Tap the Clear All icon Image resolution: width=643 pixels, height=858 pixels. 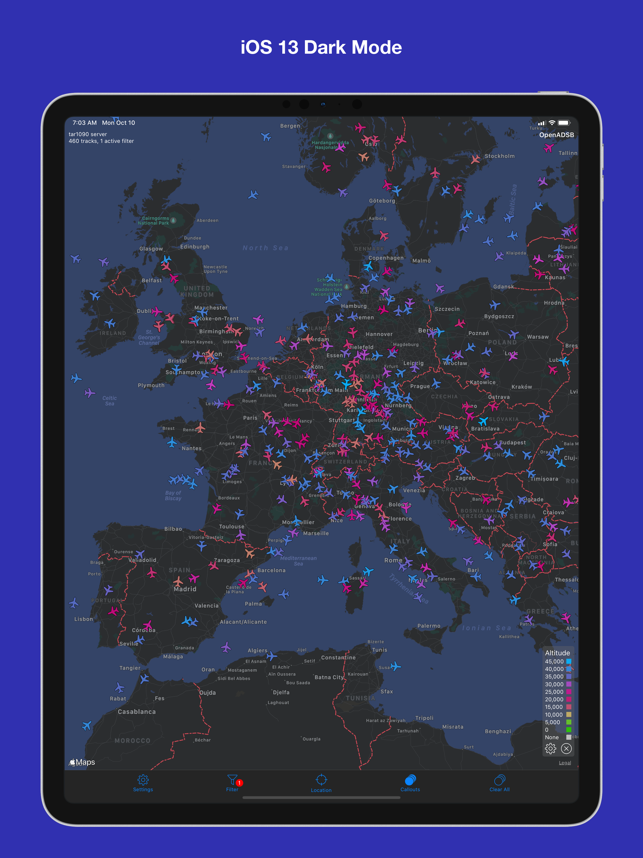[x=499, y=782]
